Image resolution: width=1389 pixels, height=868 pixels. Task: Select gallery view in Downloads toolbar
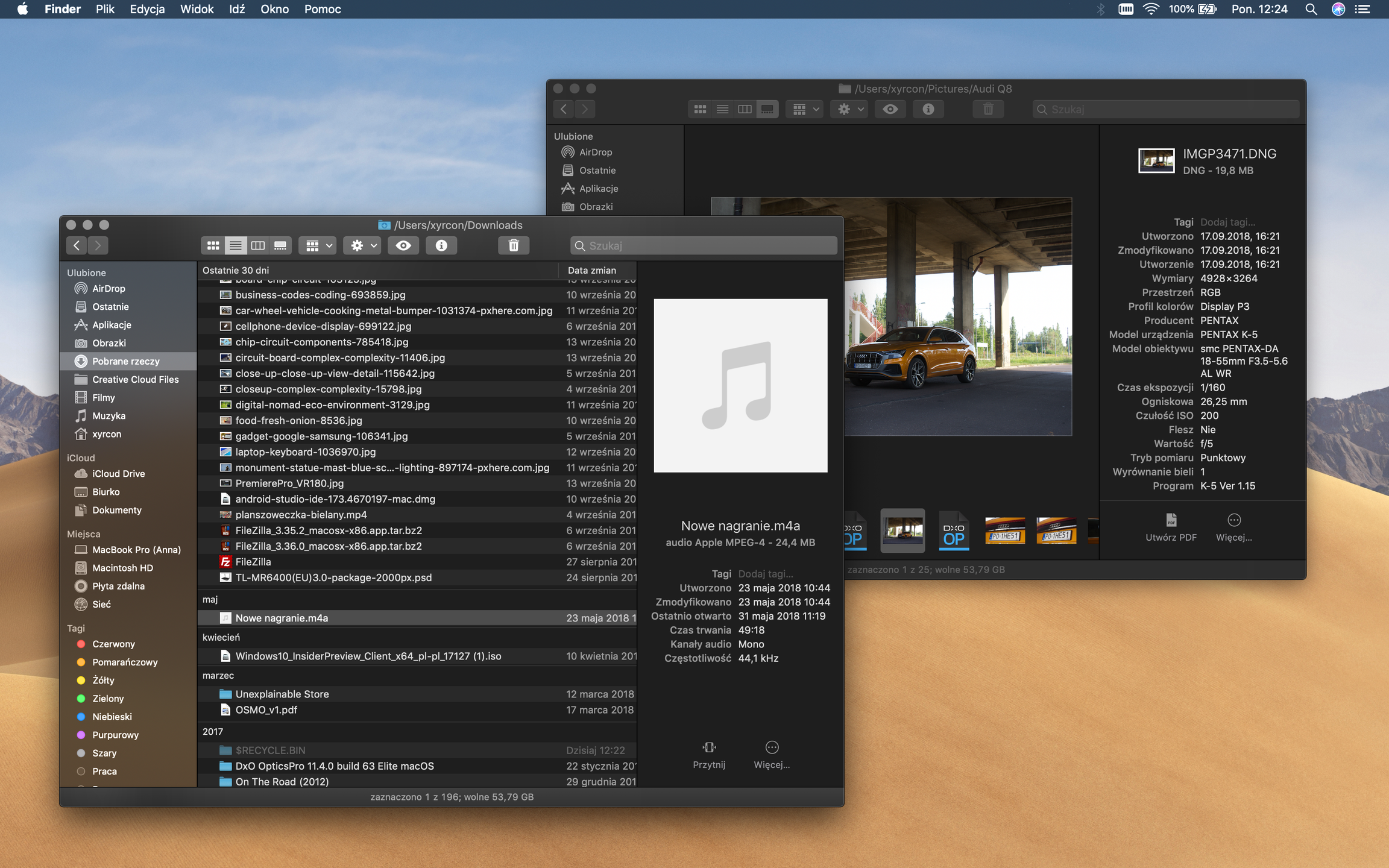pyautogui.click(x=280, y=245)
